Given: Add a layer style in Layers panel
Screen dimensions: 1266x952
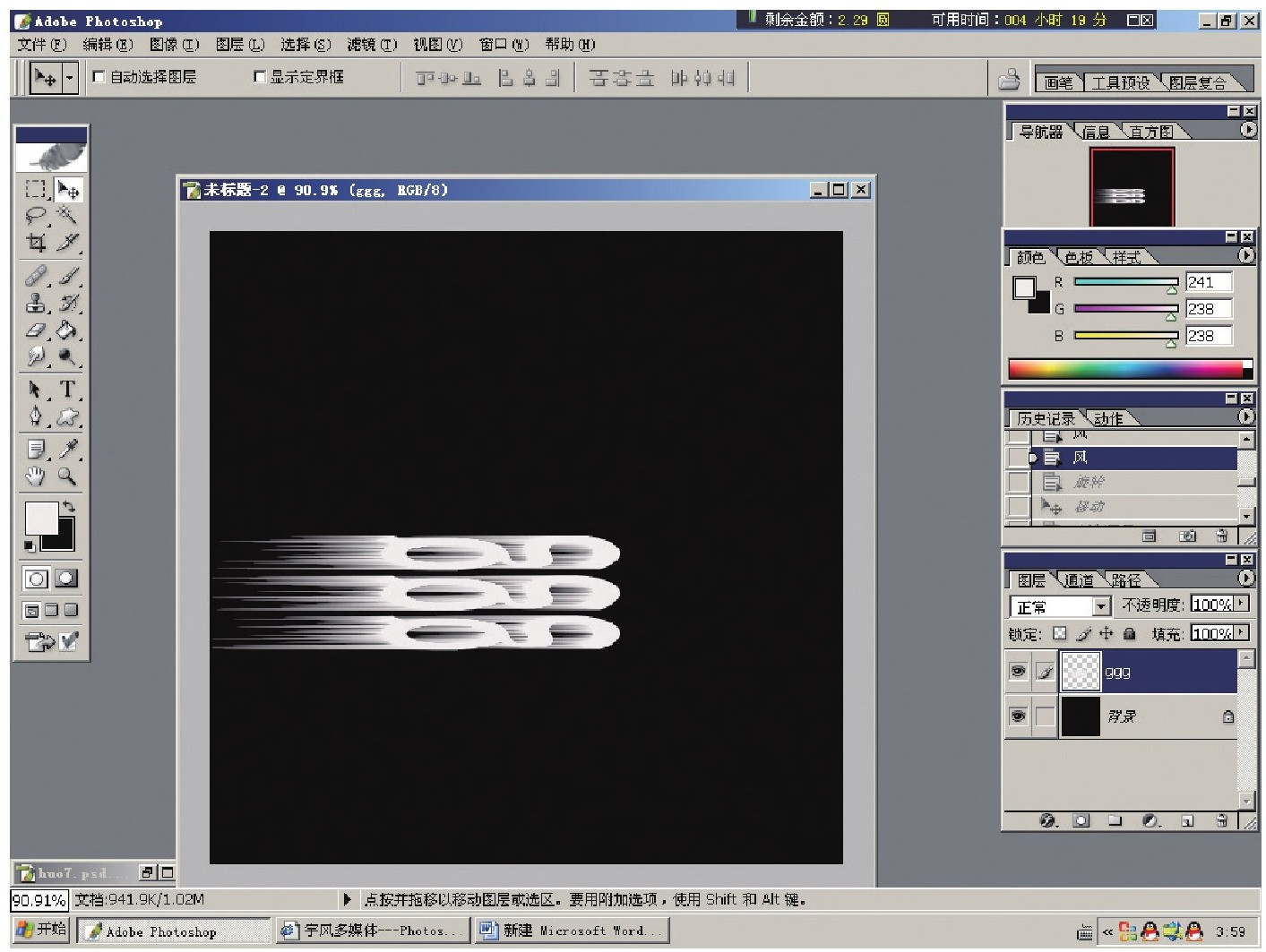Looking at the screenshot, I should 1047,820.
